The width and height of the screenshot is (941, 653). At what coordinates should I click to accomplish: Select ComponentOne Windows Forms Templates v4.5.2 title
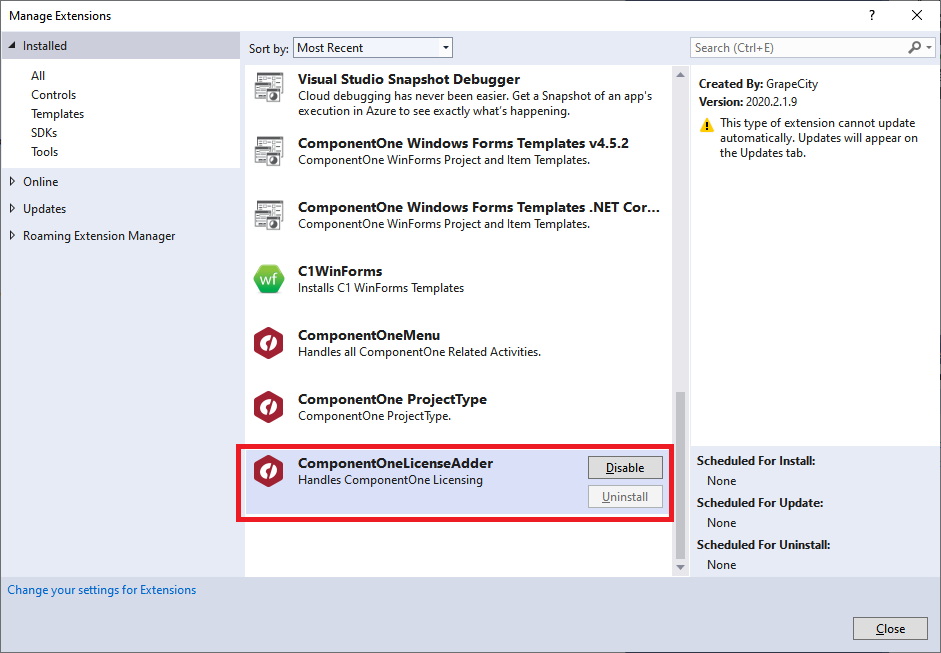[x=463, y=143]
